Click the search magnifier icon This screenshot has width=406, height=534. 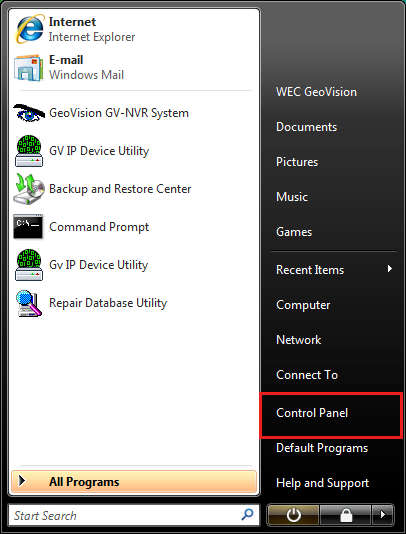(x=247, y=515)
